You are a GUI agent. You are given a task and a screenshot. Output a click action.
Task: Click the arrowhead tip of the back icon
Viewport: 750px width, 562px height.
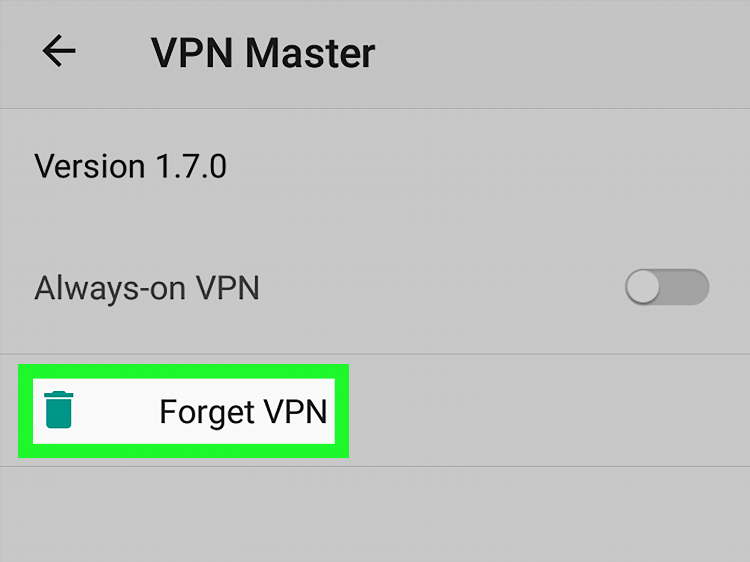pos(46,50)
